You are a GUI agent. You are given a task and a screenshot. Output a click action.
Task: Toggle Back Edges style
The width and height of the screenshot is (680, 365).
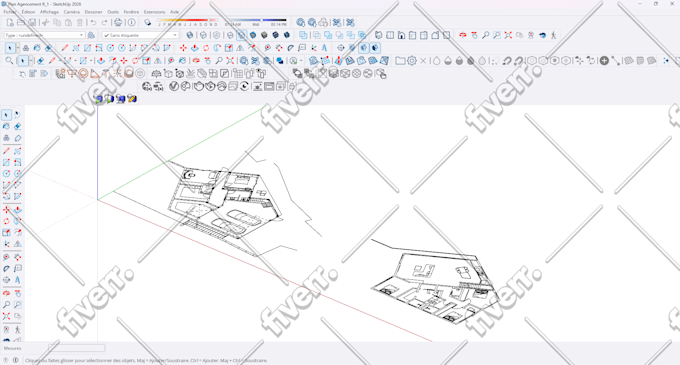point(203,35)
